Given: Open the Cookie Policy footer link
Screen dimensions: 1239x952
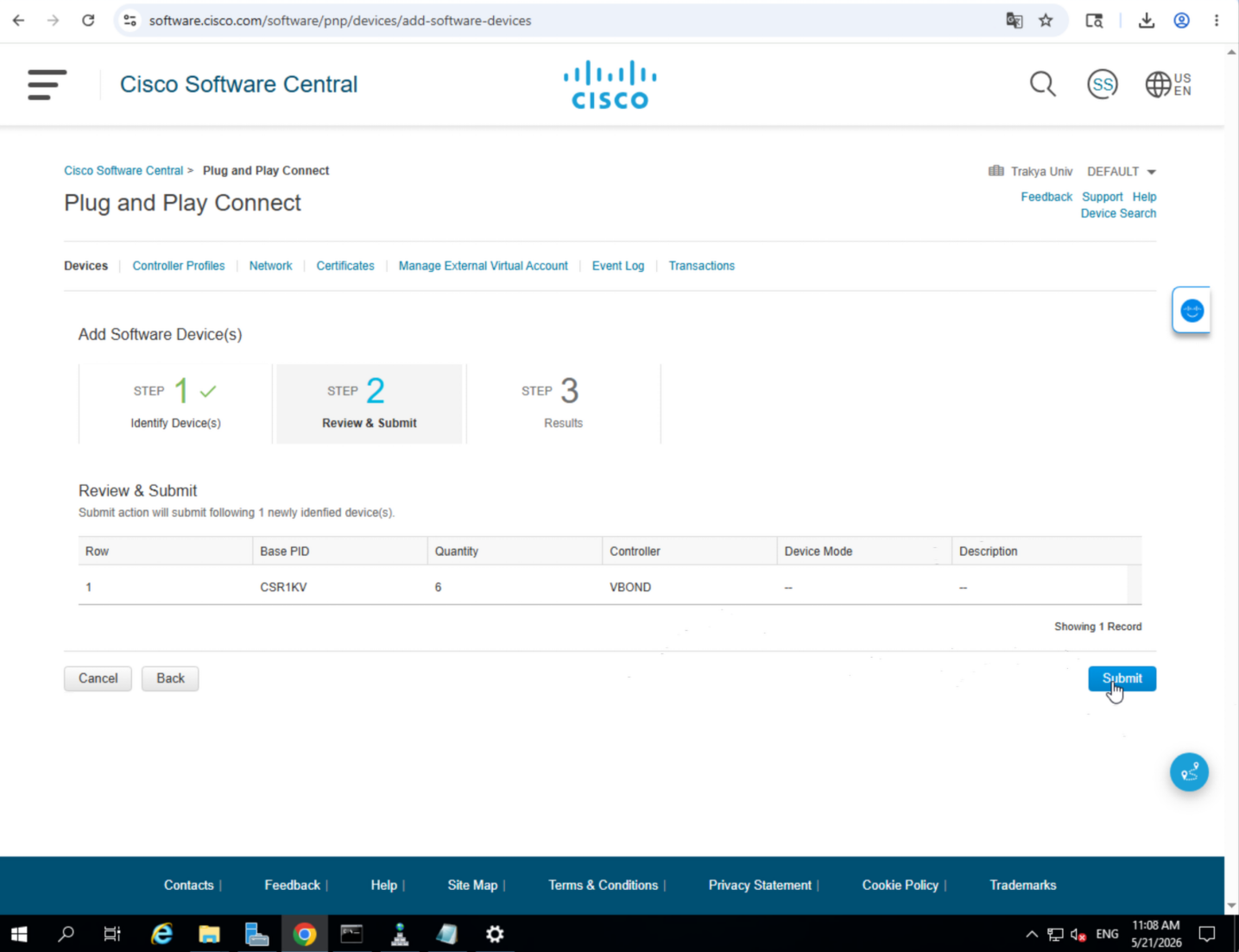Looking at the screenshot, I should 900,886.
